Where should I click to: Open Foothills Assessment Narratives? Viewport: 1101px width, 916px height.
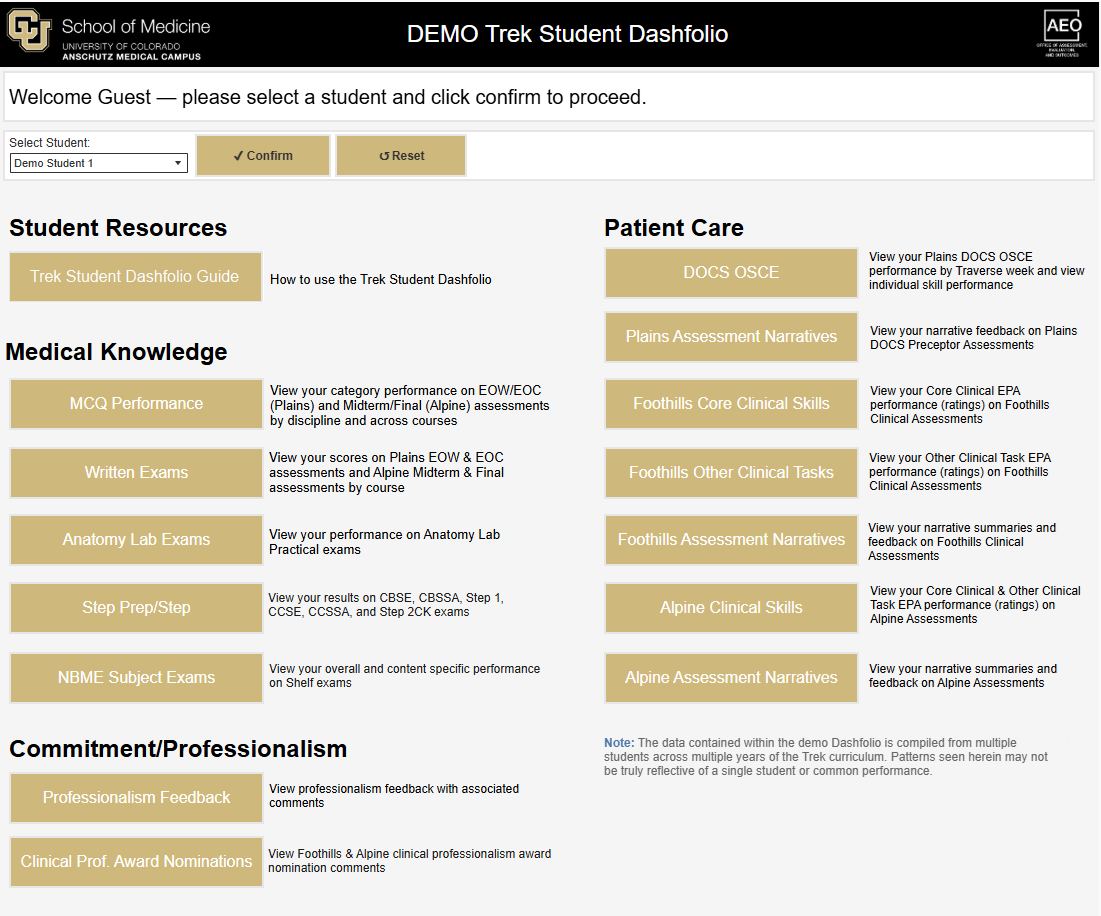point(731,540)
